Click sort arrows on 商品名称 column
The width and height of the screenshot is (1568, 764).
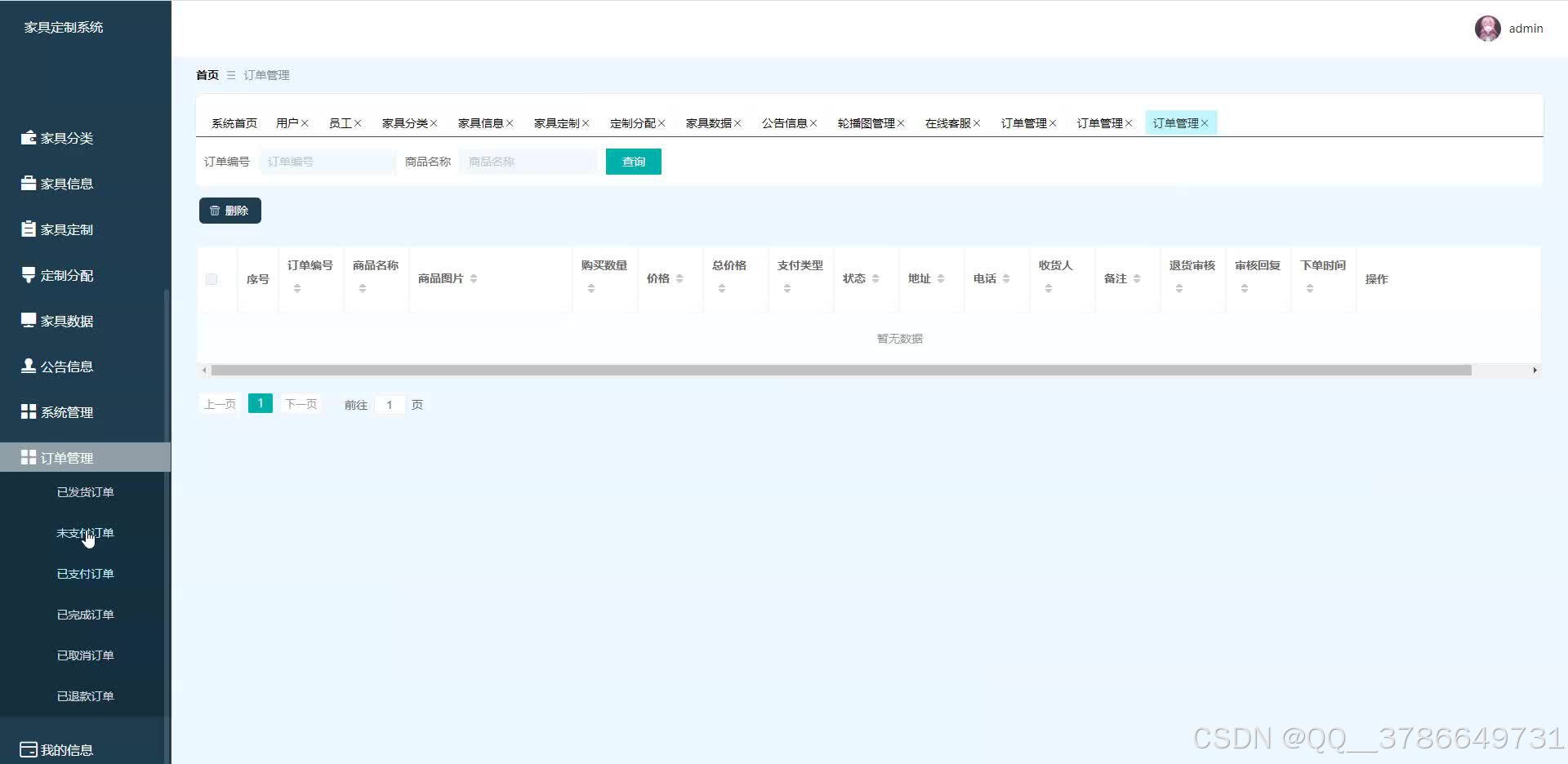(363, 288)
